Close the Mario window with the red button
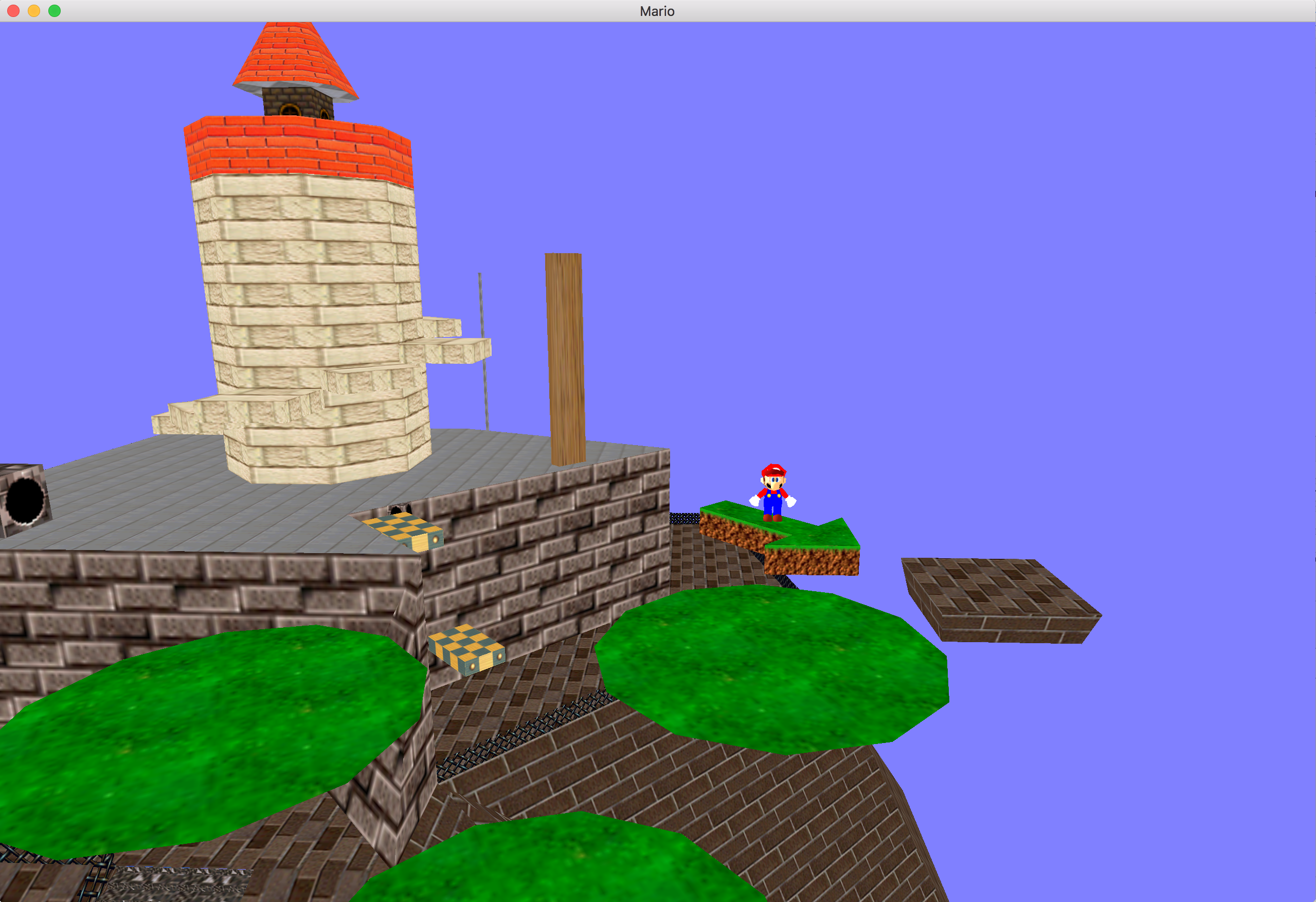 tap(13, 11)
